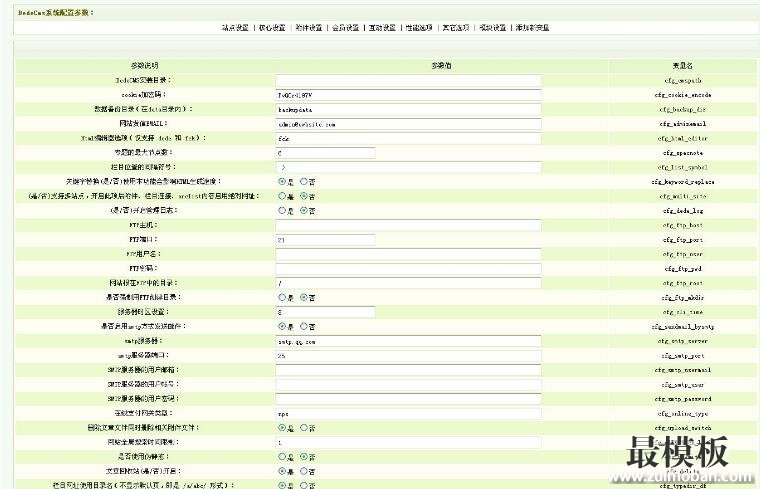Select 否 for cfg_ftp_mkdir FTP directory creation
Screen dimensions: 760x489
pyautogui.click(x=303, y=298)
